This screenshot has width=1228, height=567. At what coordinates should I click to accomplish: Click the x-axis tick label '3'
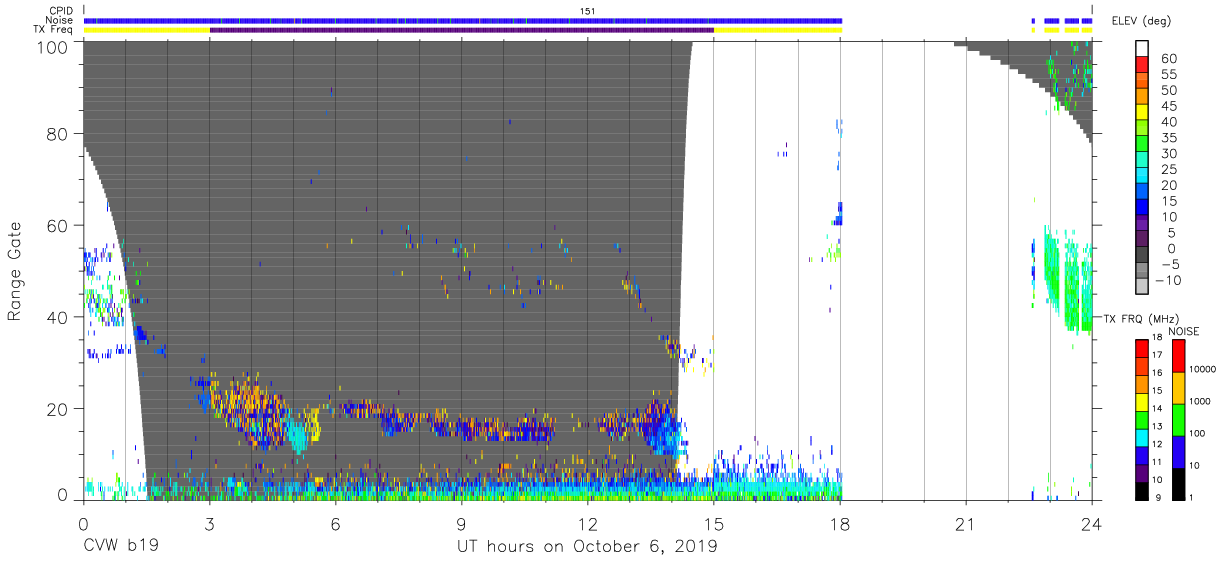coord(209,523)
